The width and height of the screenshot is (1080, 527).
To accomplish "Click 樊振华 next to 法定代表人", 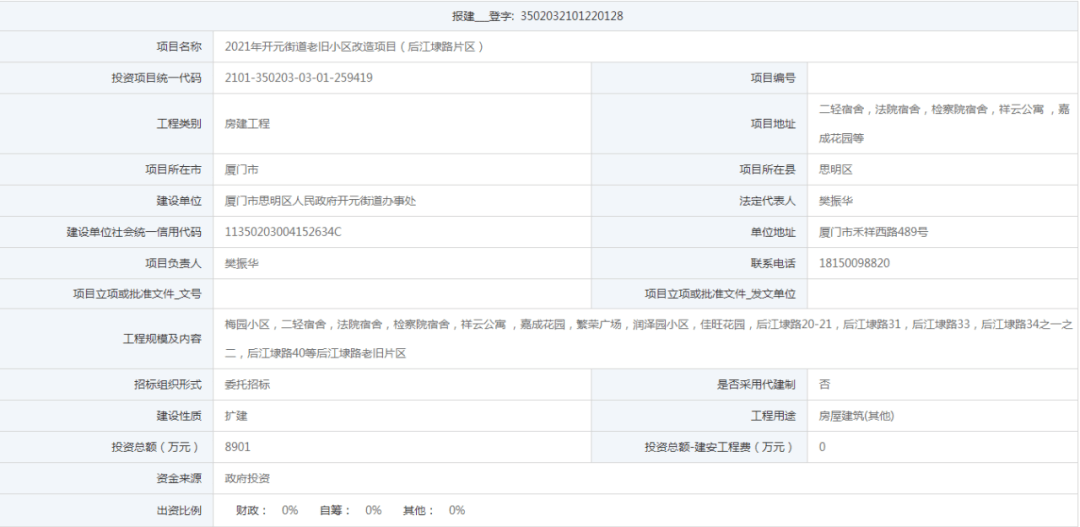I will point(835,201).
